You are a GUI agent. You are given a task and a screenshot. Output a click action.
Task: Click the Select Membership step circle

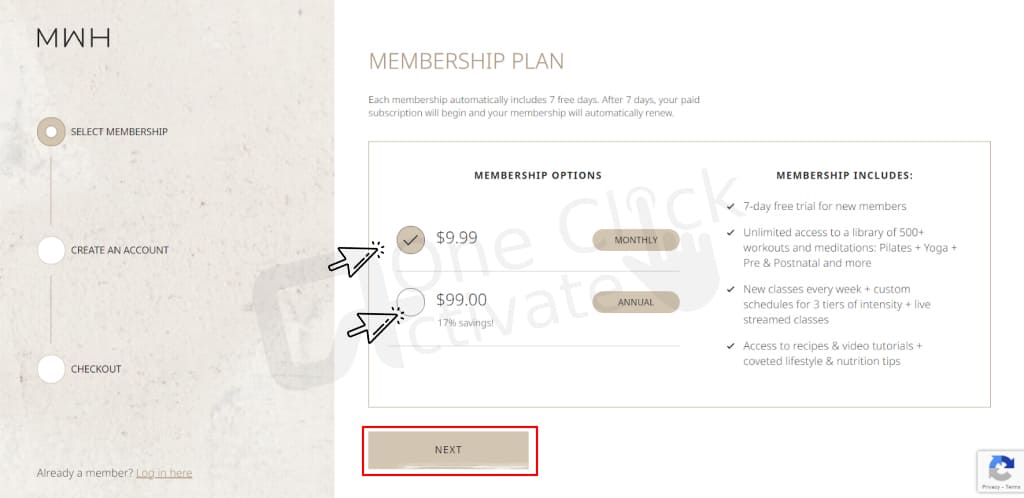(51, 131)
